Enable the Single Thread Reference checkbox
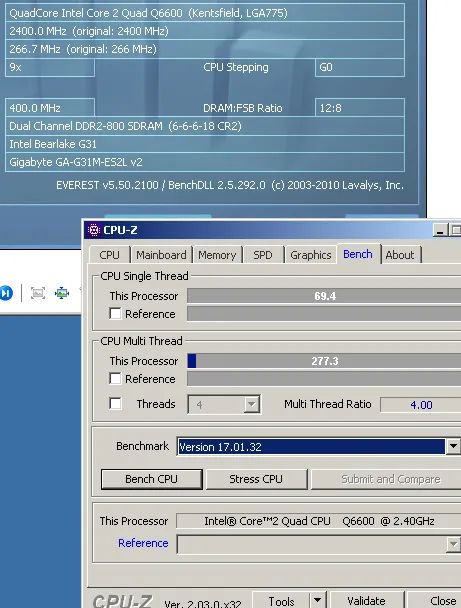461x608 pixels. [x=115, y=313]
